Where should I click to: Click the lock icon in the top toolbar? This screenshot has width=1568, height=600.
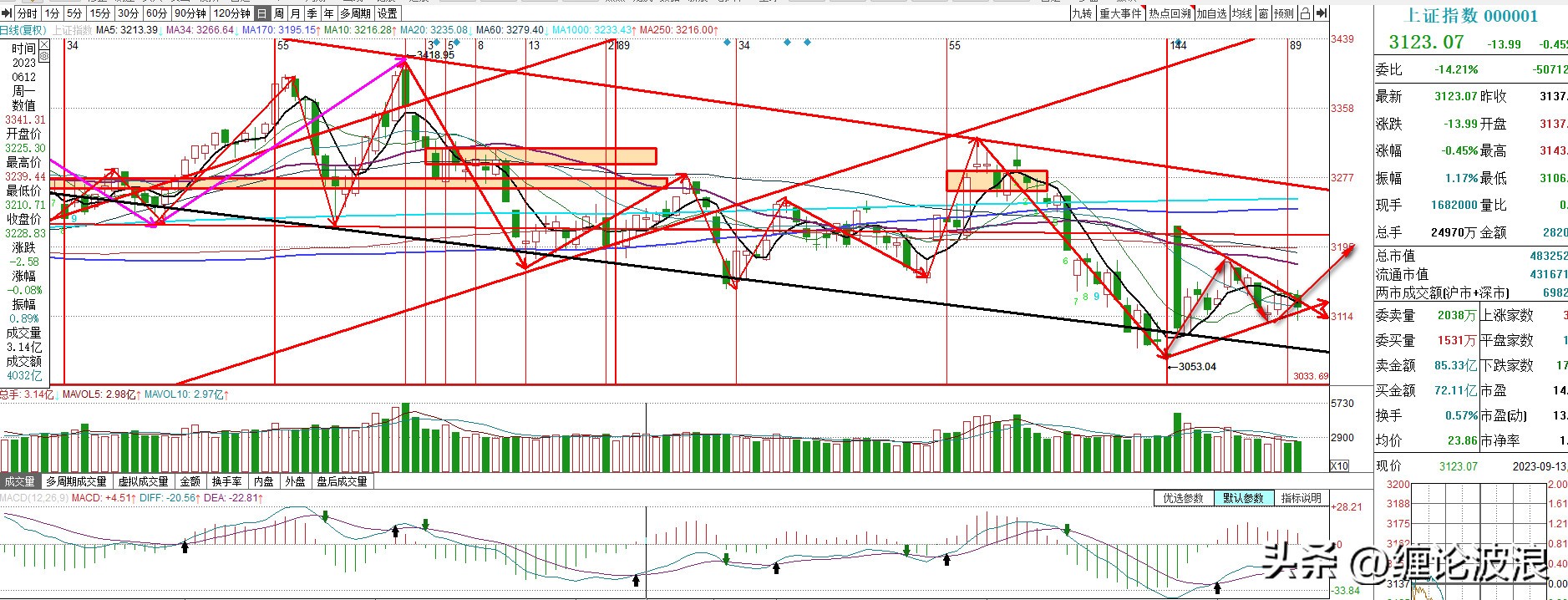coord(1304,13)
